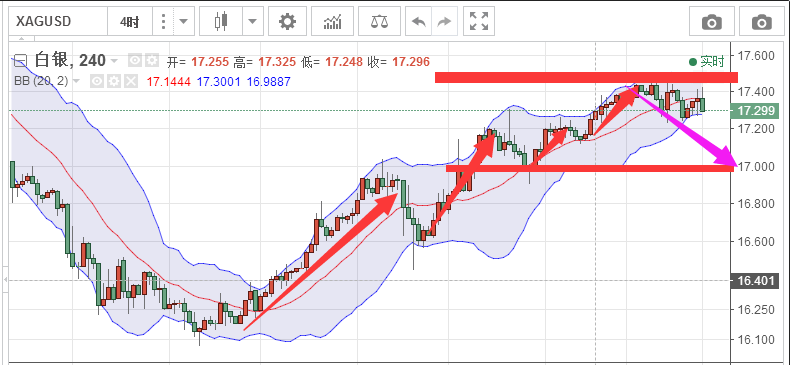Click the small up triangle below toolbar
Screen dimensions: 791x365
[21, 38]
